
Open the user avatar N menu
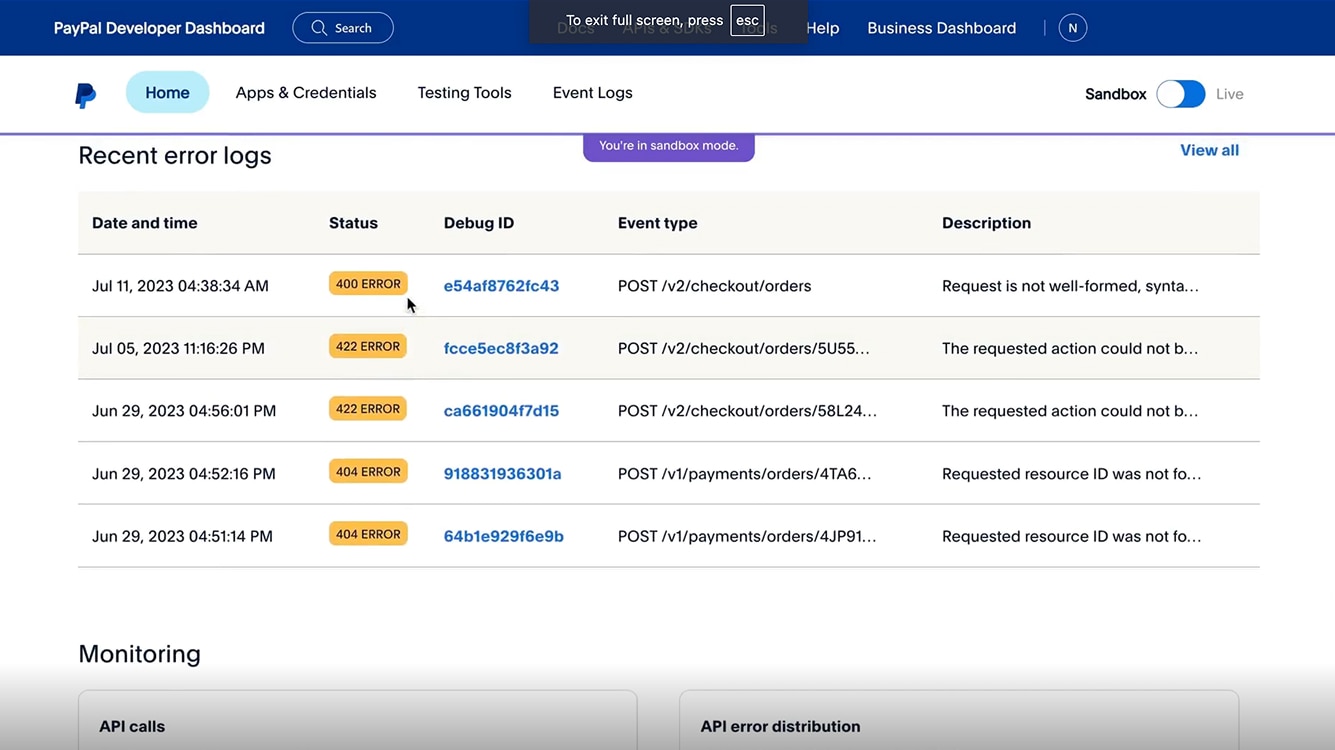(1073, 28)
